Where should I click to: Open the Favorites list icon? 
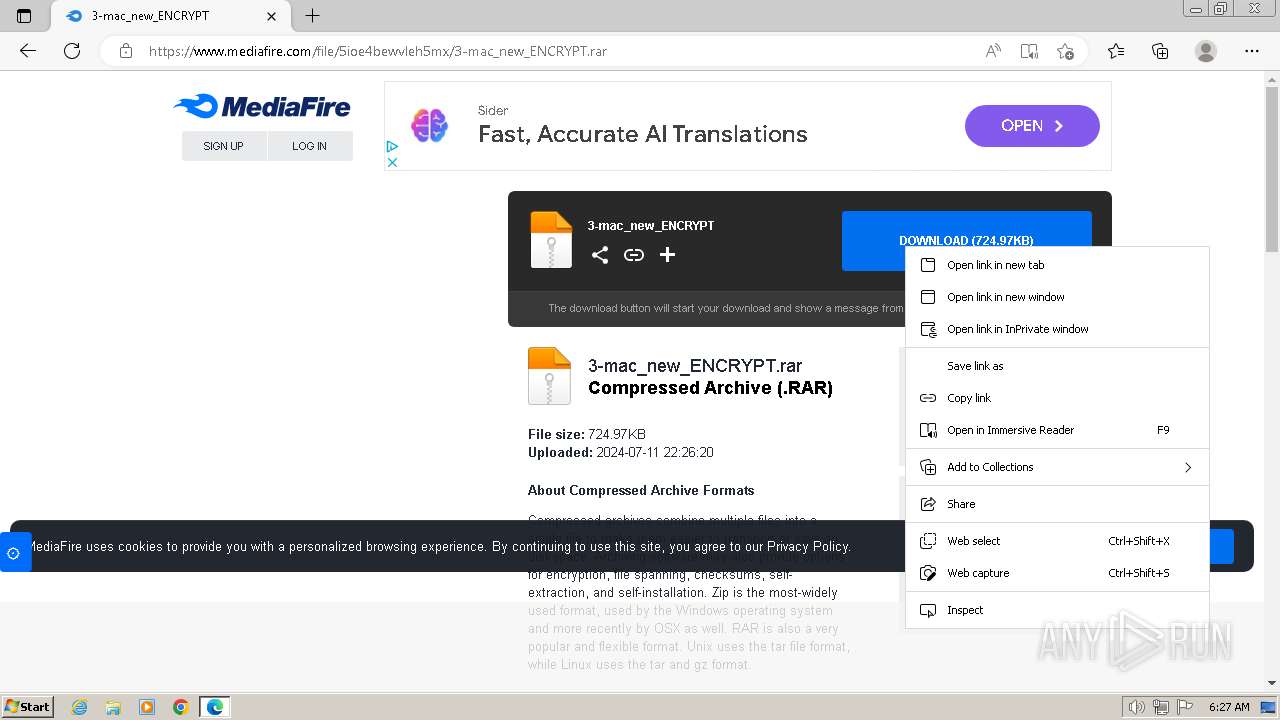(1116, 51)
